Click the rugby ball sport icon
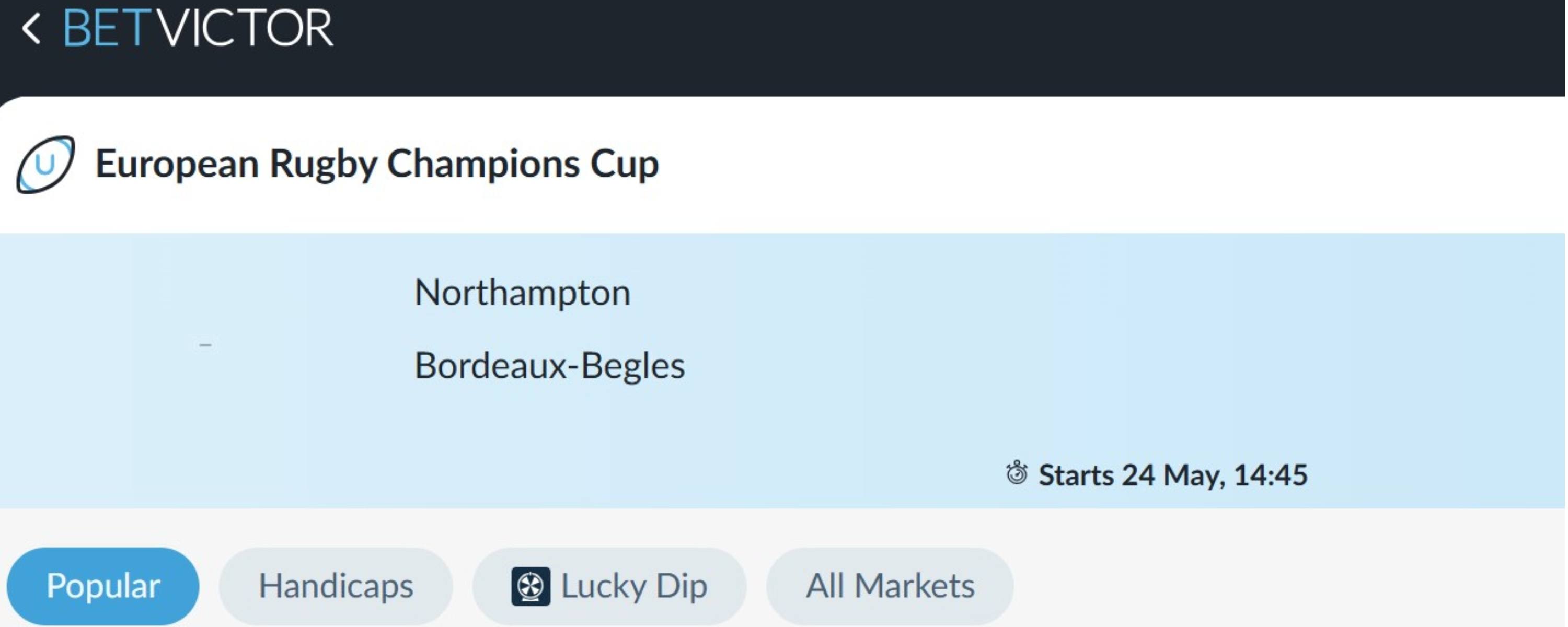Image resolution: width=1568 pixels, height=627 pixels. 45,165
